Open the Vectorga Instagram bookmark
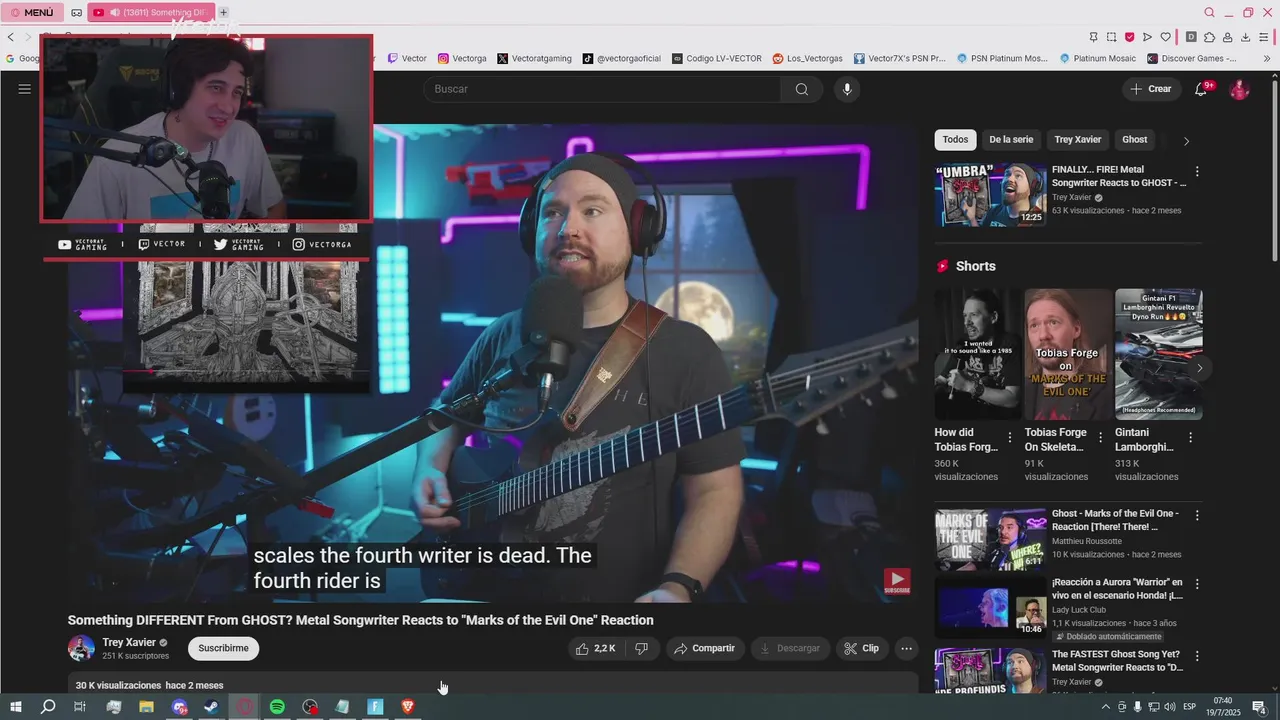 coord(462,58)
